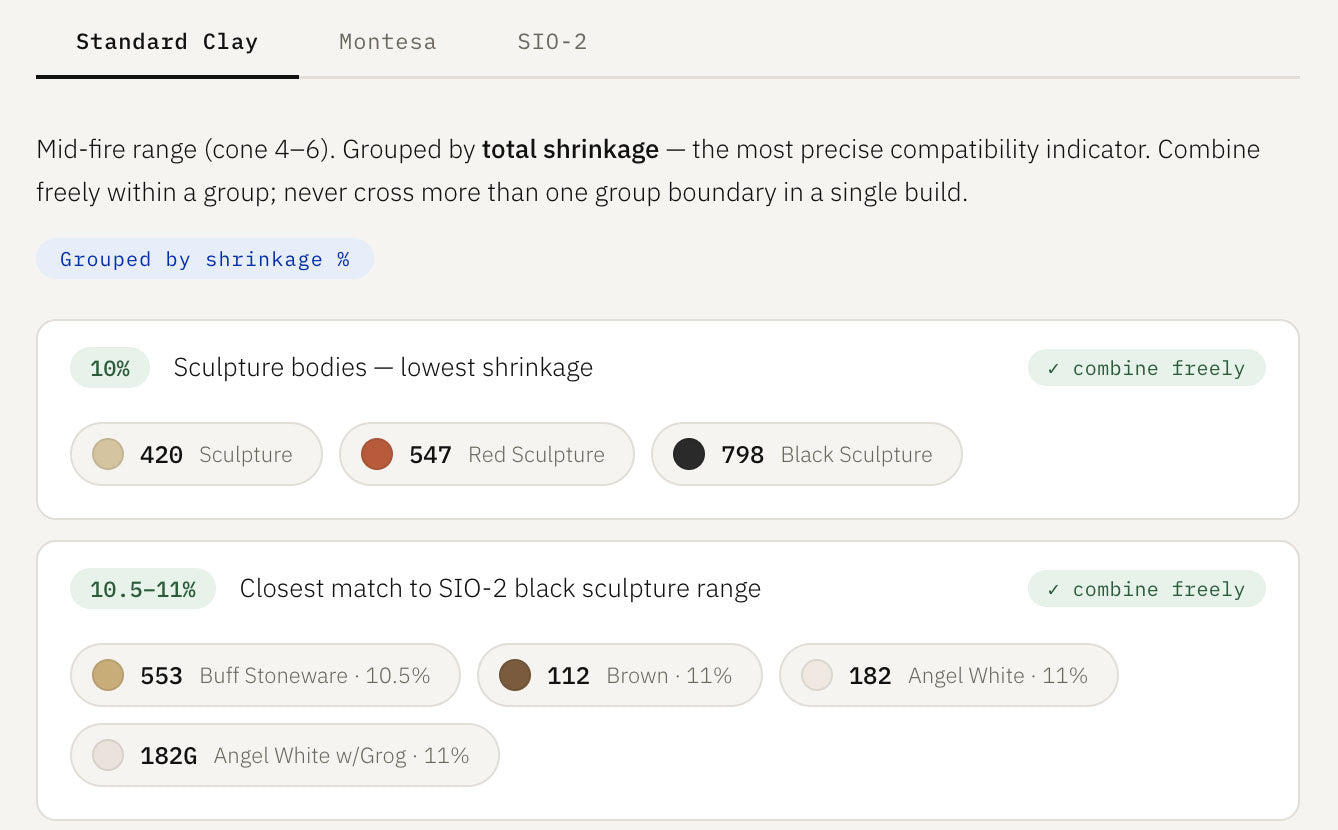The width and height of the screenshot is (1338, 830).
Task: Expand the 10% sculpture bodies group
Action: click(x=383, y=367)
